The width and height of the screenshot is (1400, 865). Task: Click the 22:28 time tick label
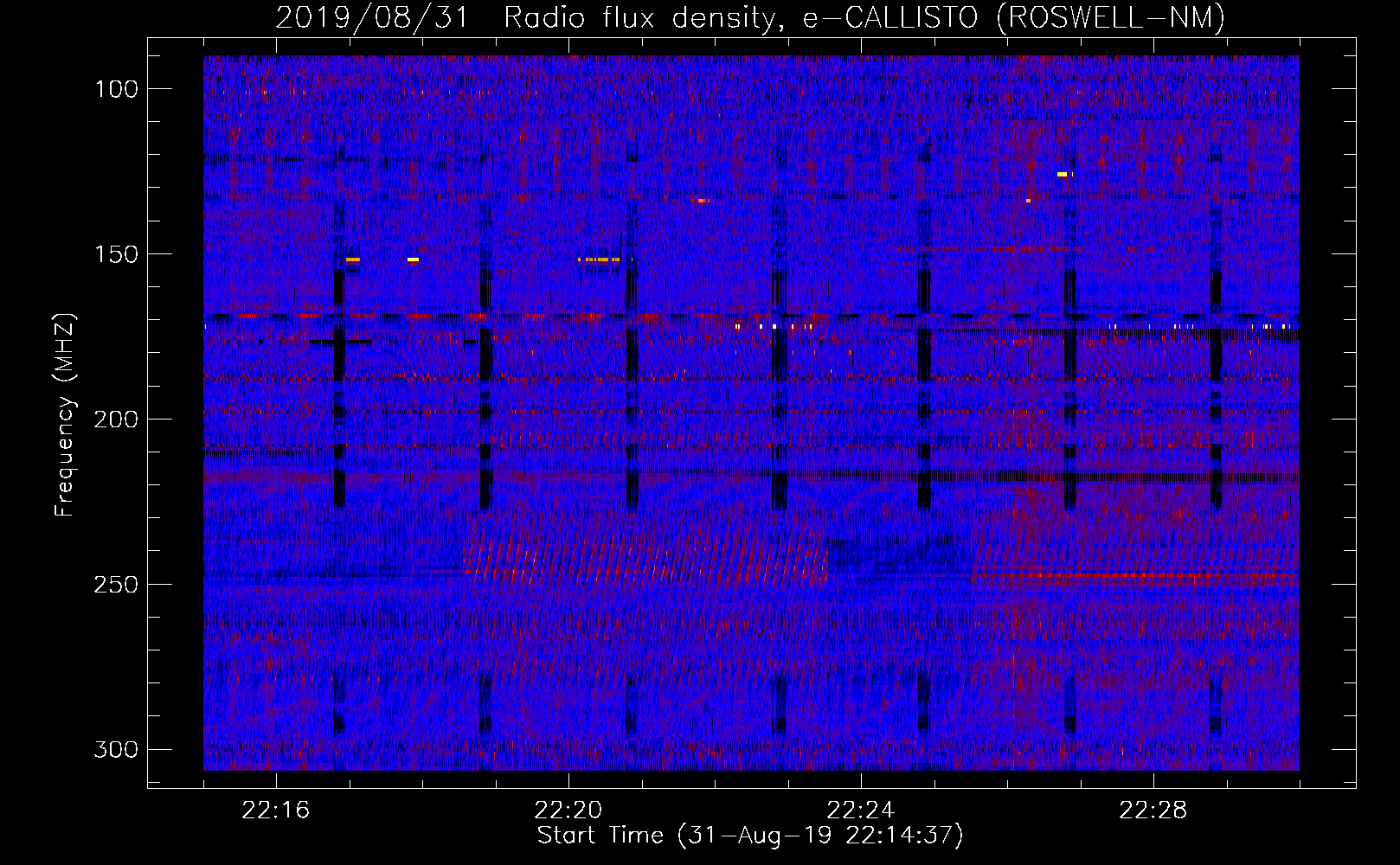coord(1153,811)
